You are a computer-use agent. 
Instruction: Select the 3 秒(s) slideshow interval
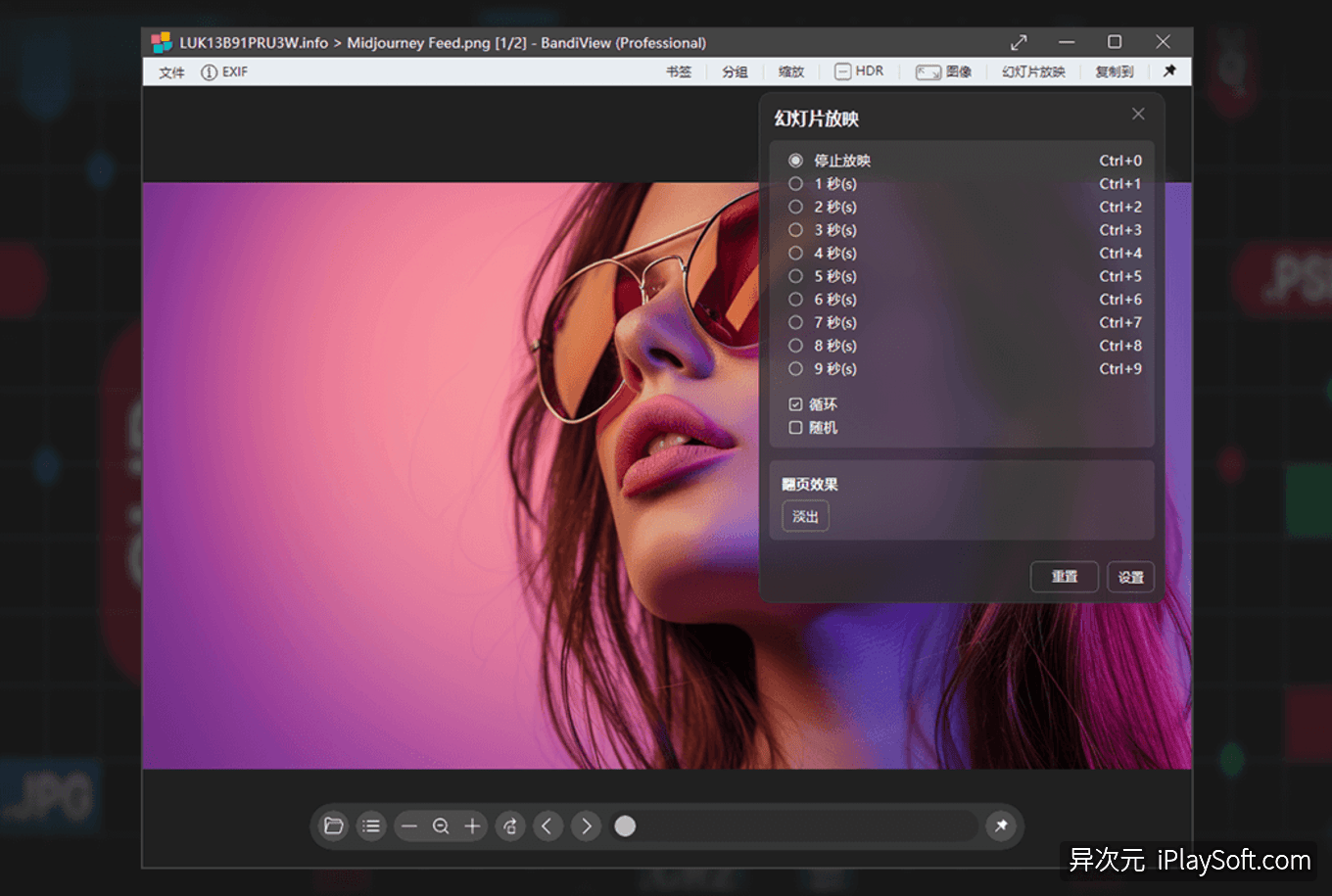pyautogui.click(x=795, y=230)
